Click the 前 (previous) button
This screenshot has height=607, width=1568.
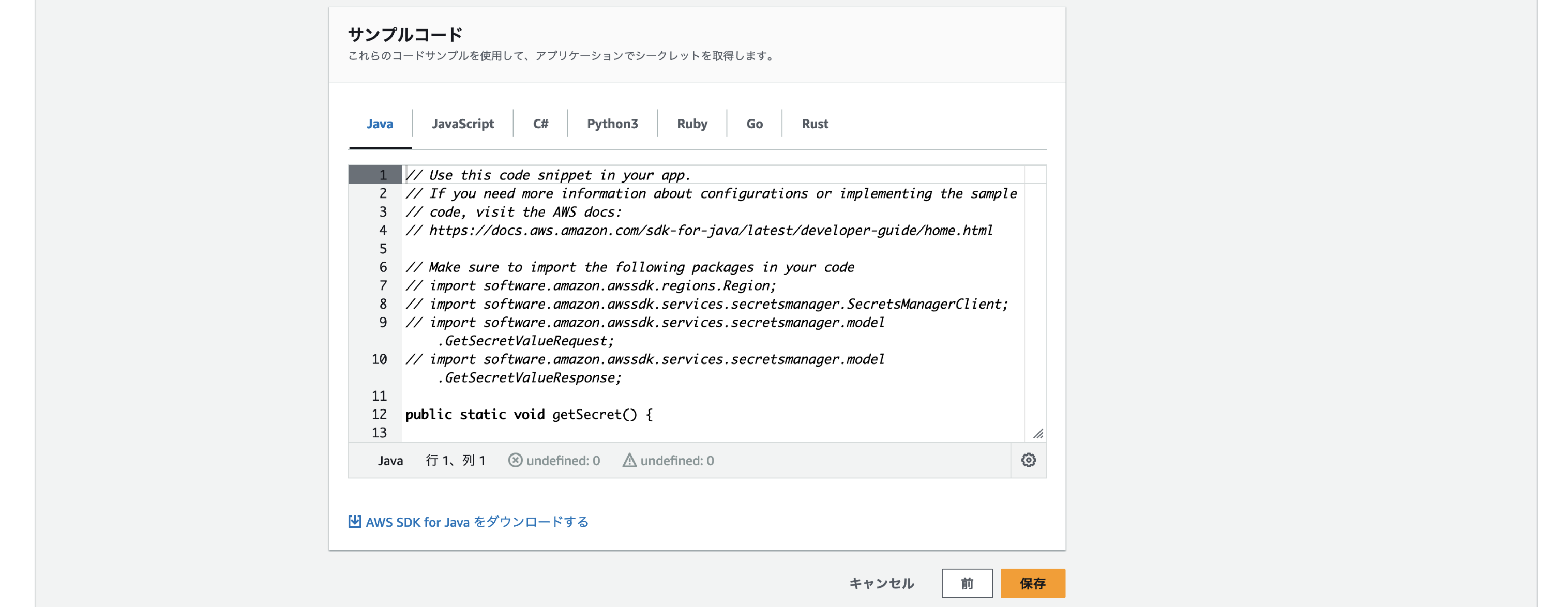click(x=967, y=583)
